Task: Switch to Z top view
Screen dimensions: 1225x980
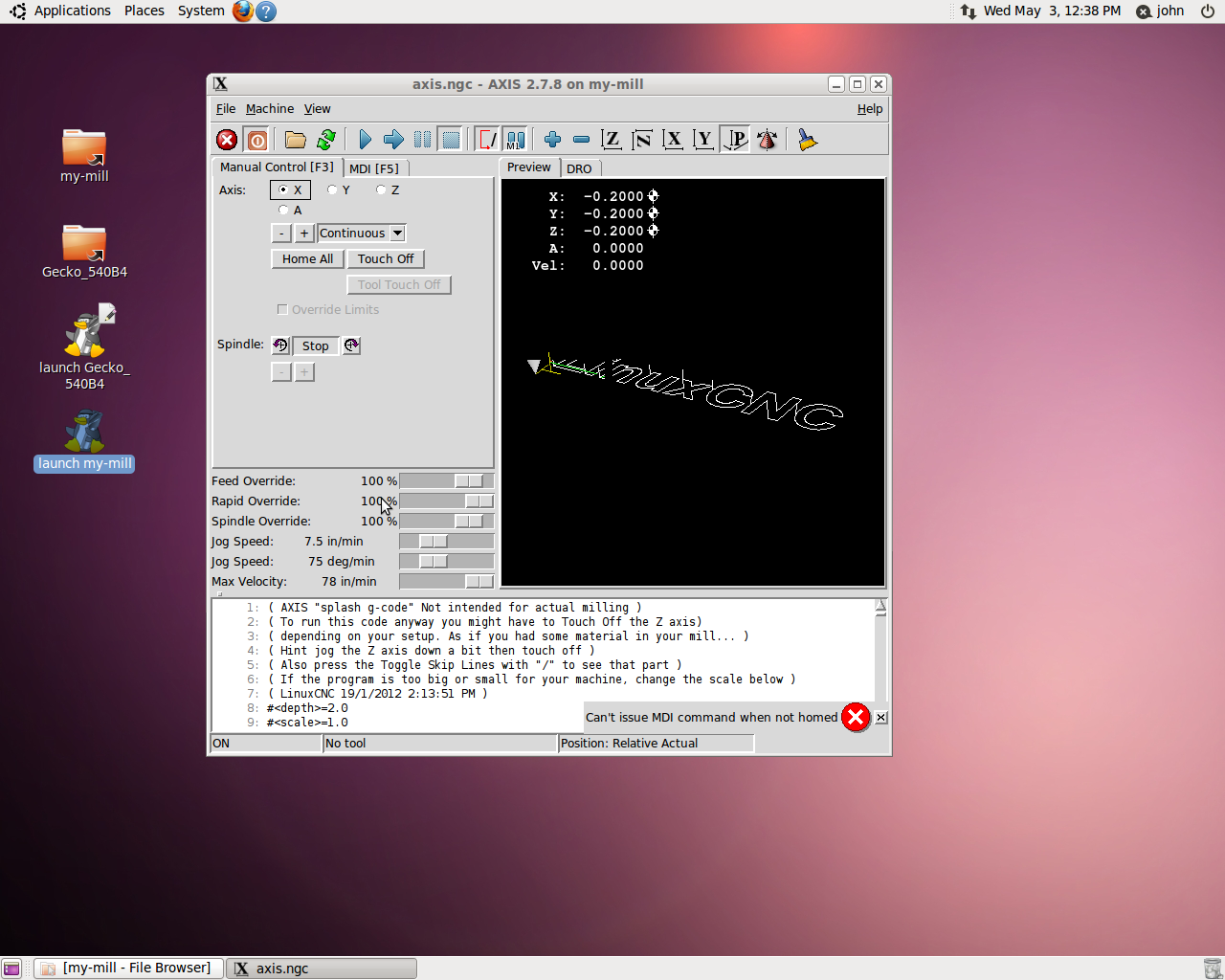Action: tap(612, 140)
